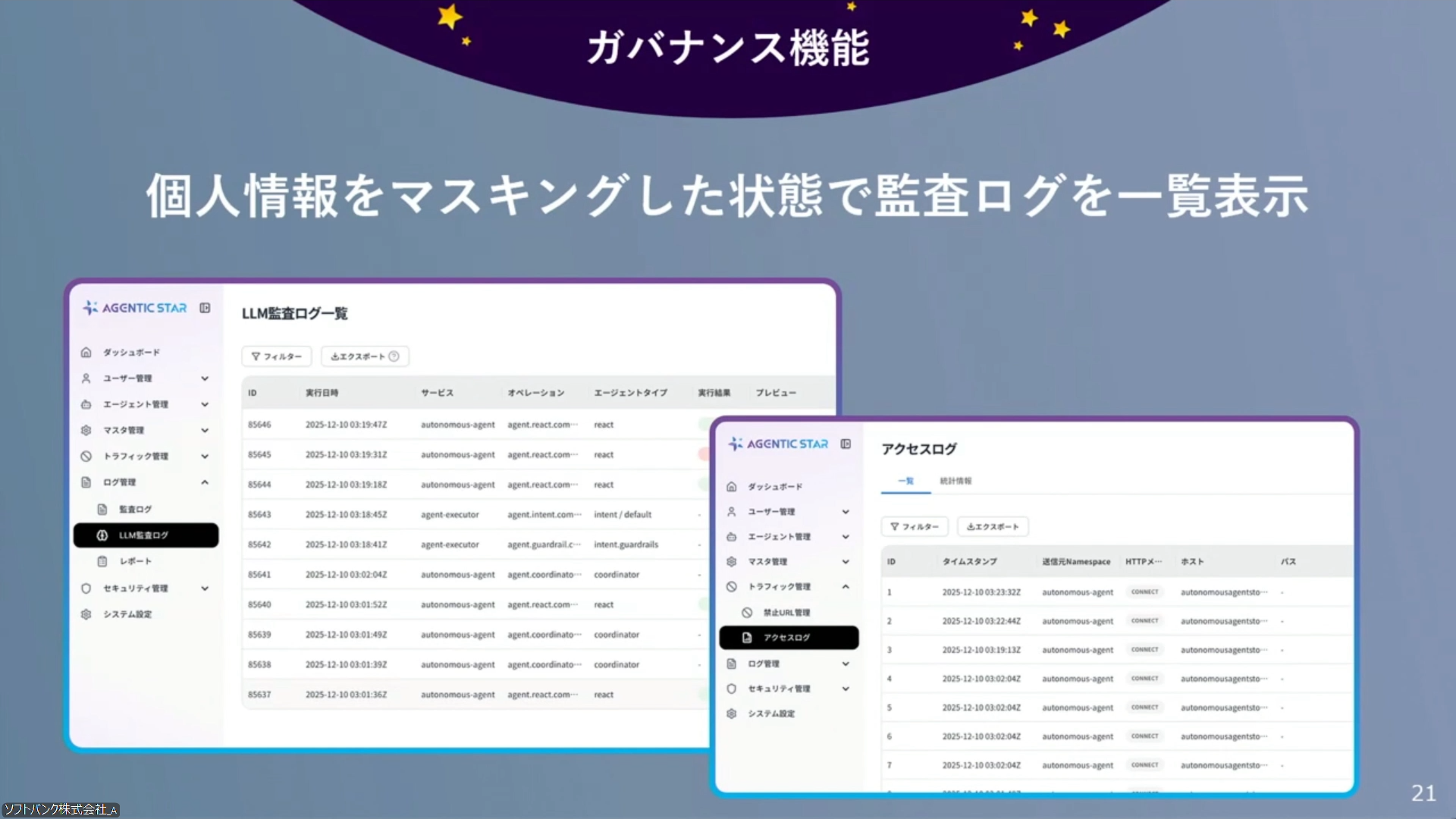Click sidebar collapse icon in アクセスログ window

coord(846,444)
